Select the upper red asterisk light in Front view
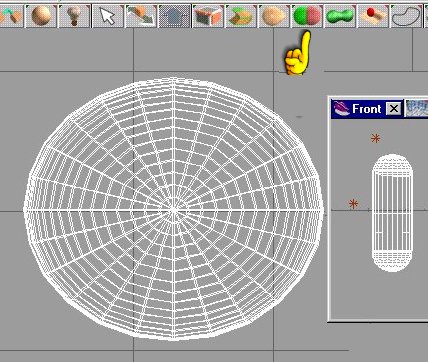428x362 pixels. [x=376, y=138]
